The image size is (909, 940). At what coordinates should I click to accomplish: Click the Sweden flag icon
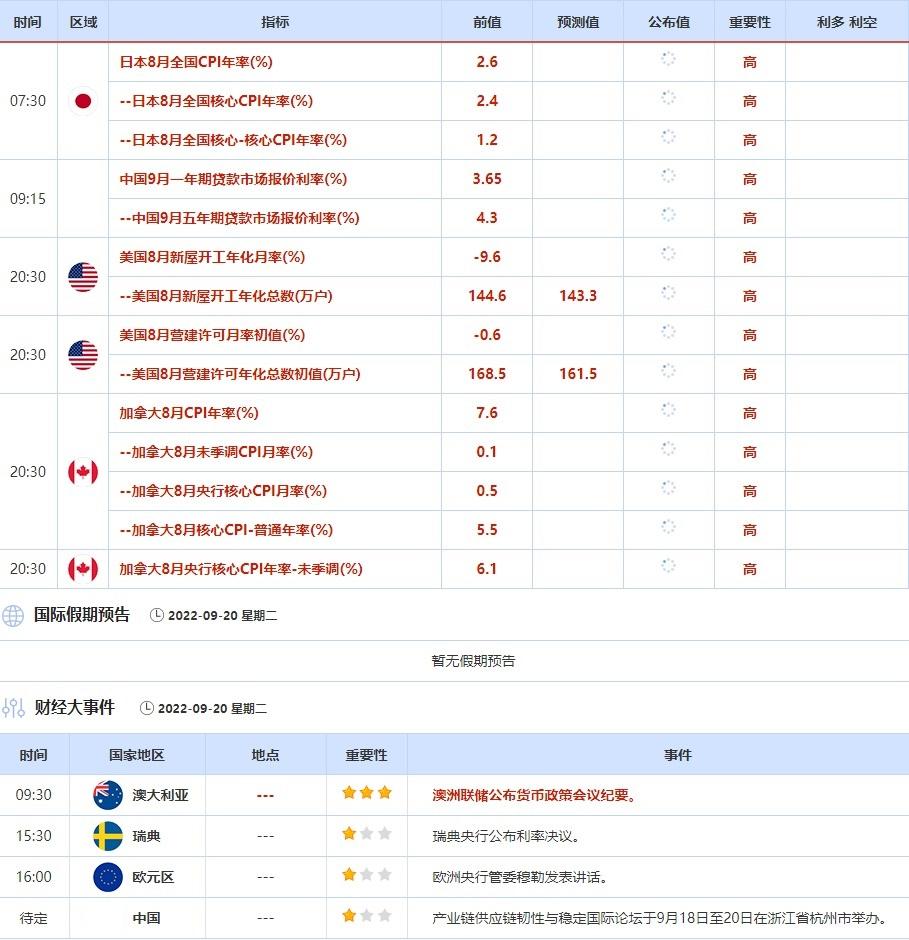point(108,836)
